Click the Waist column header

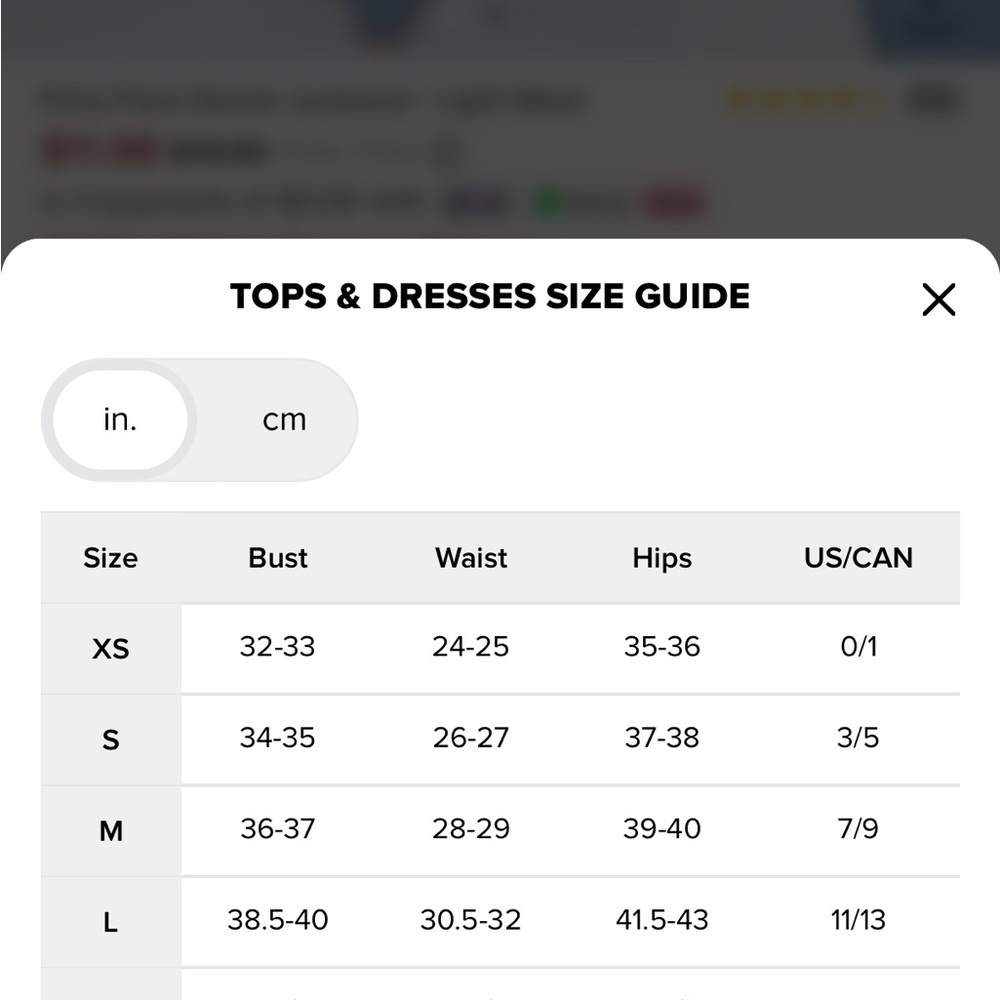click(471, 558)
